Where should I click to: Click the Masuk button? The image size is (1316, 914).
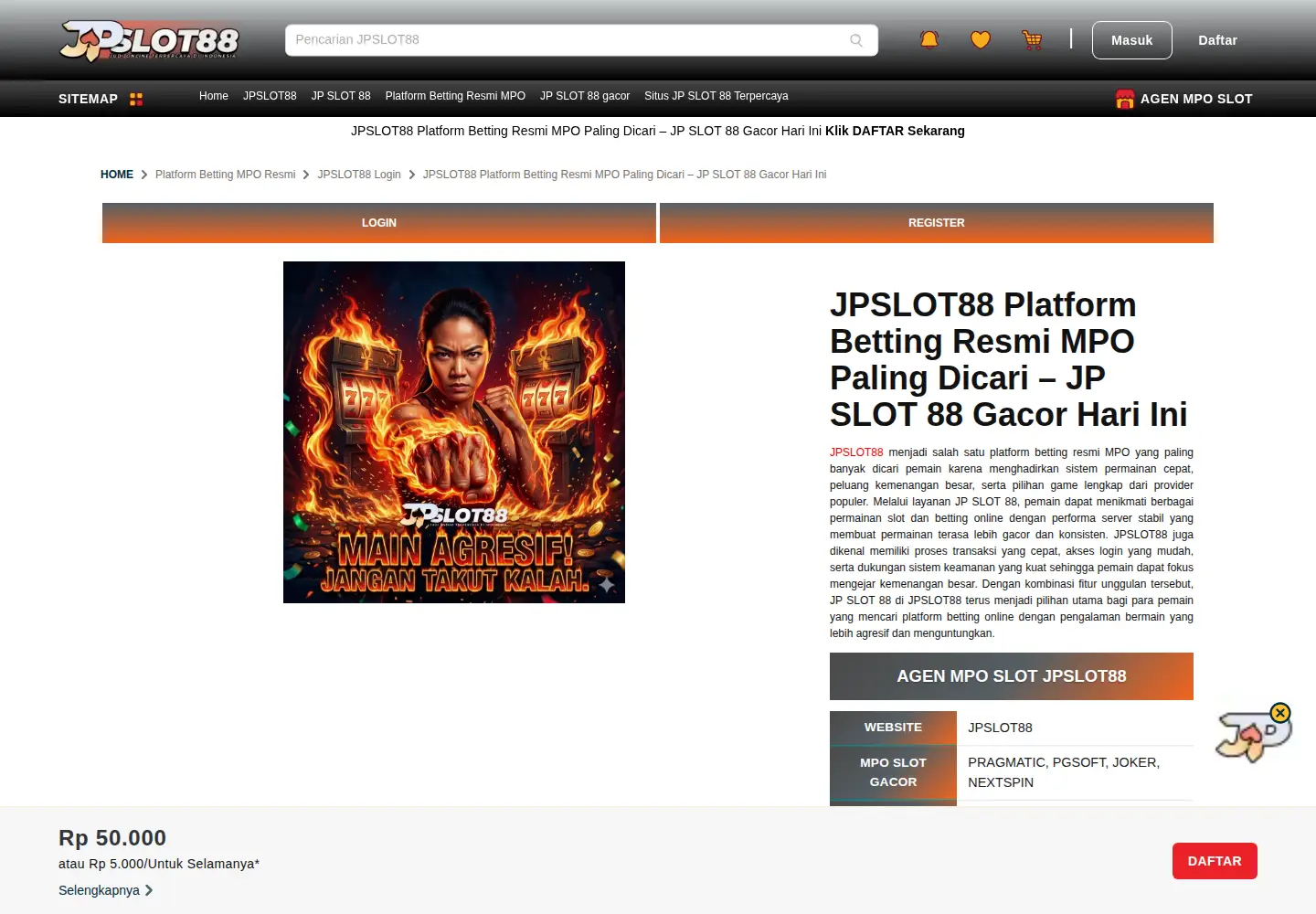1131,40
